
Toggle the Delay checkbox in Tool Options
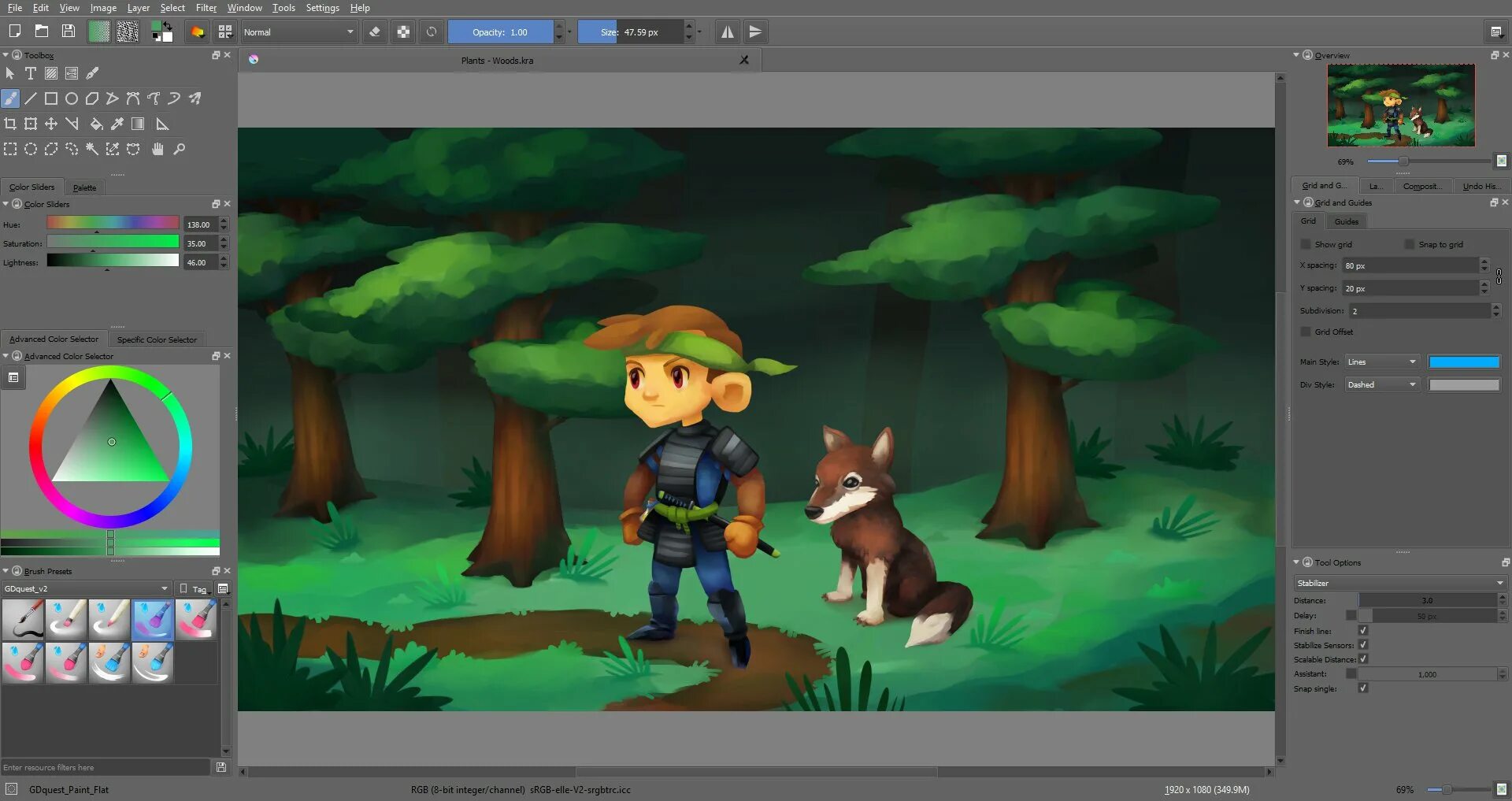(x=1351, y=615)
